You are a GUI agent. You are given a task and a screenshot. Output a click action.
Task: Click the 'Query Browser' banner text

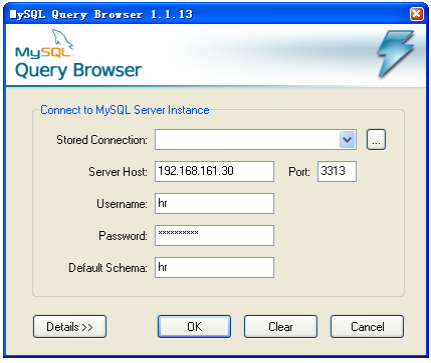point(79,70)
